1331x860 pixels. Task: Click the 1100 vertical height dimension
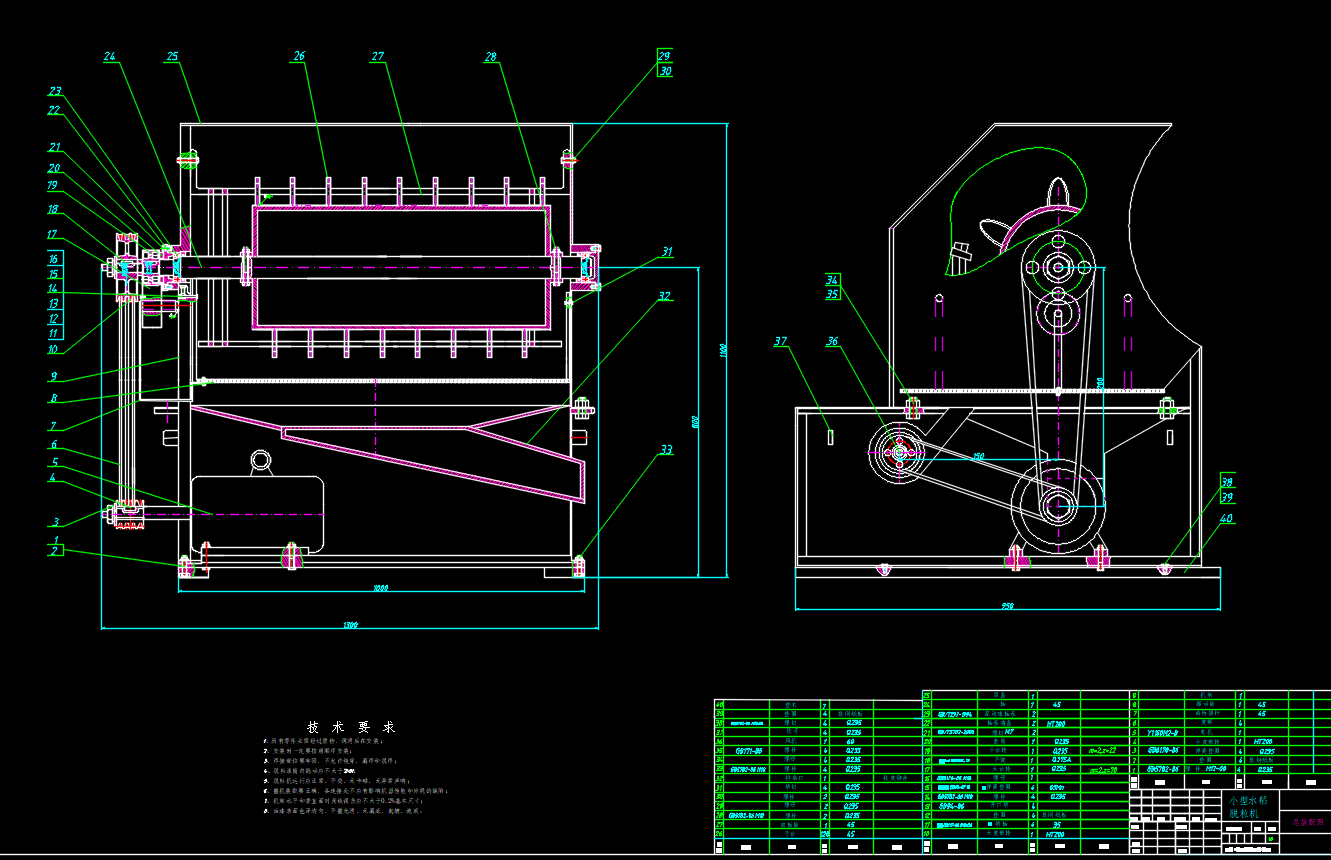coord(722,350)
